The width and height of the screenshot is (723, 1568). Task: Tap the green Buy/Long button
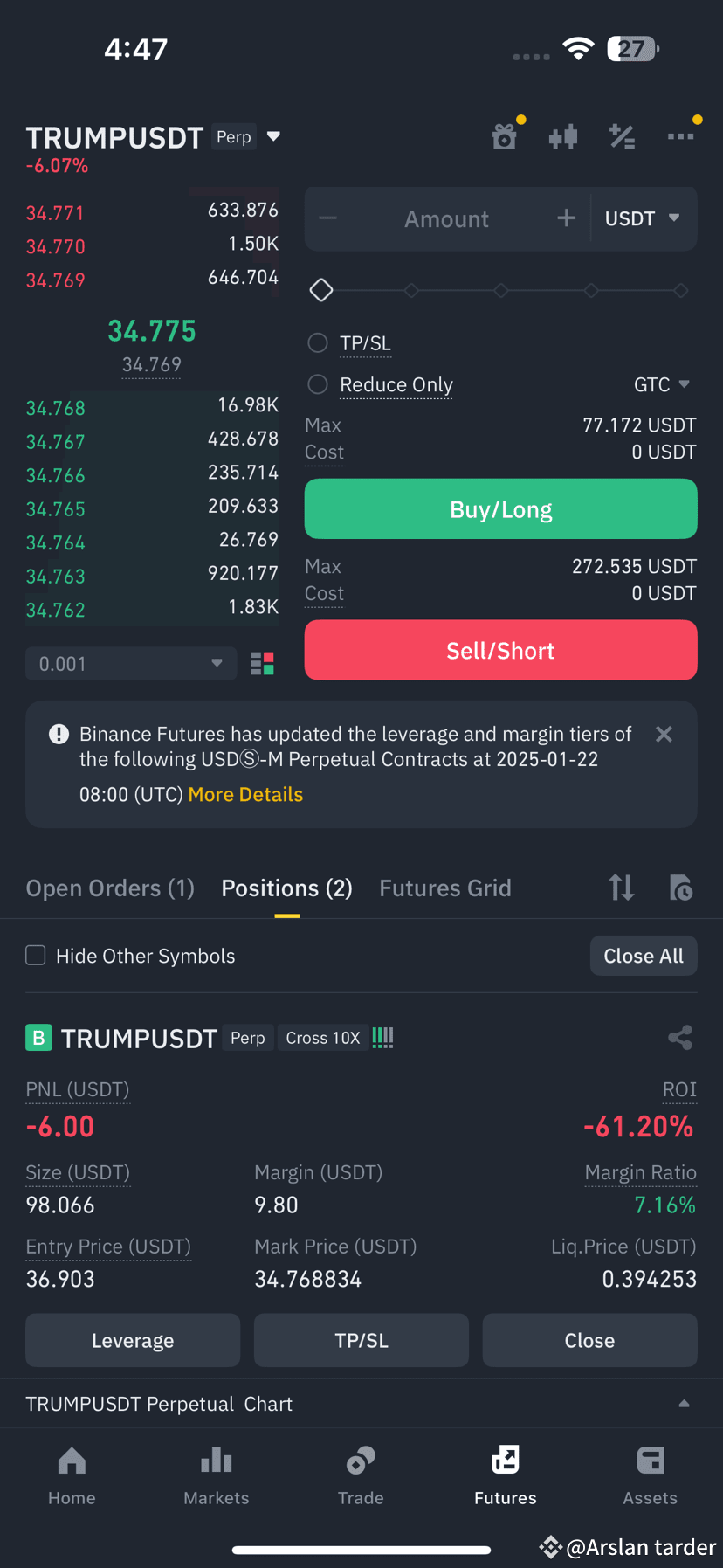pyautogui.click(x=500, y=509)
